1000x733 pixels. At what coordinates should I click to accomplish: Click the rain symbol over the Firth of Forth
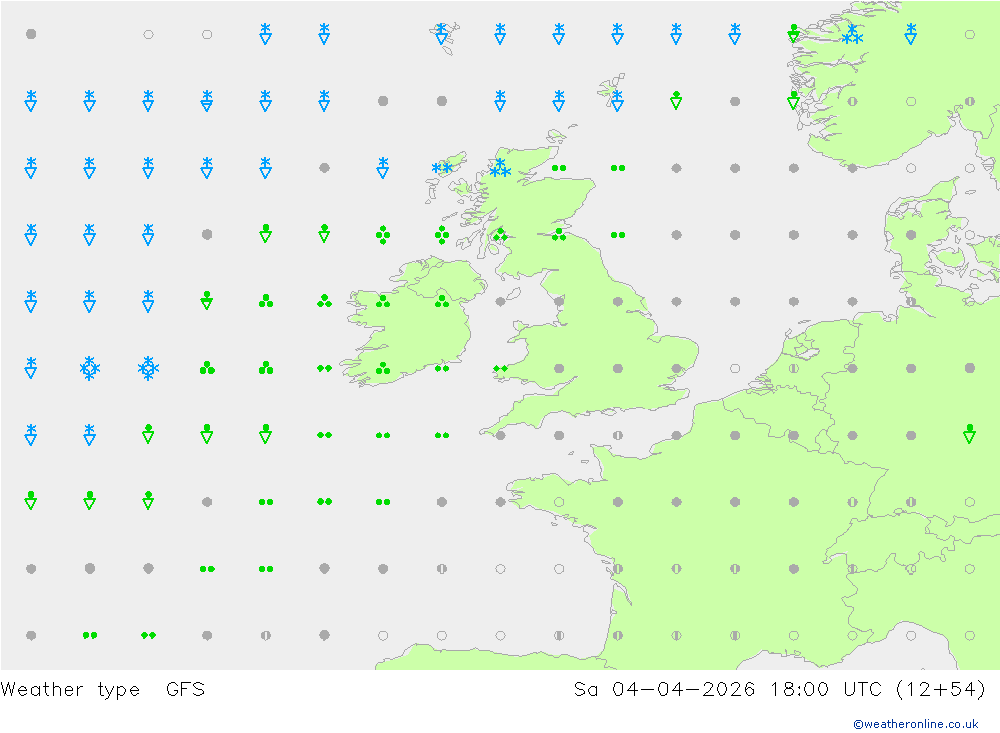click(559, 234)
